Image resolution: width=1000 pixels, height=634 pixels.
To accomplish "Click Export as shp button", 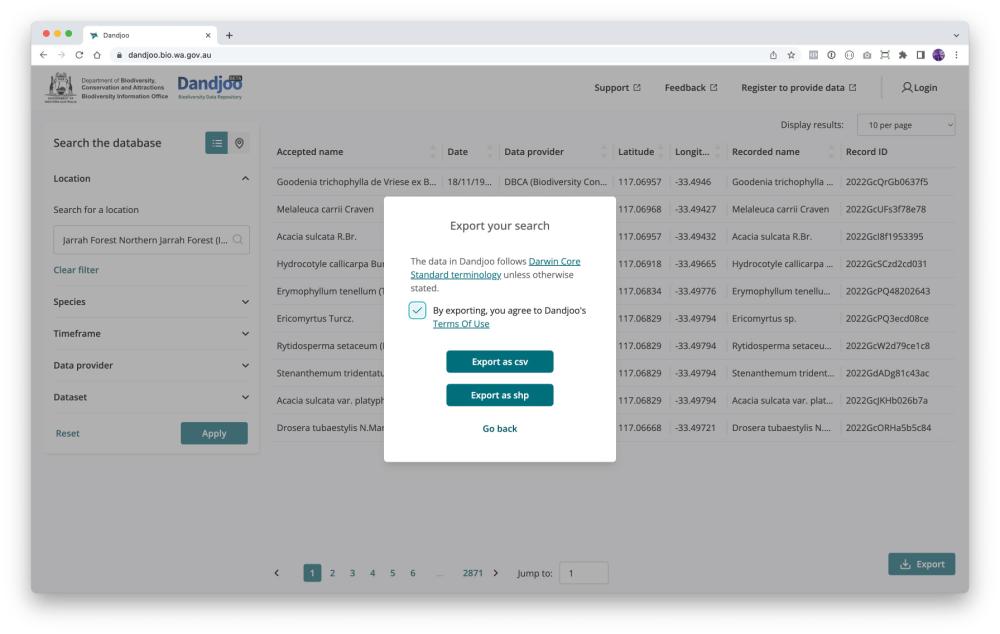I will tap(499, 395).
